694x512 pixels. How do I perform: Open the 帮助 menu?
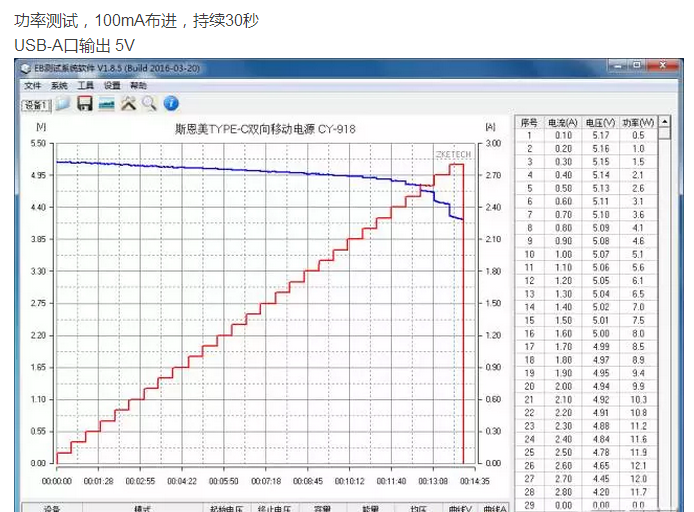(138, 86)
